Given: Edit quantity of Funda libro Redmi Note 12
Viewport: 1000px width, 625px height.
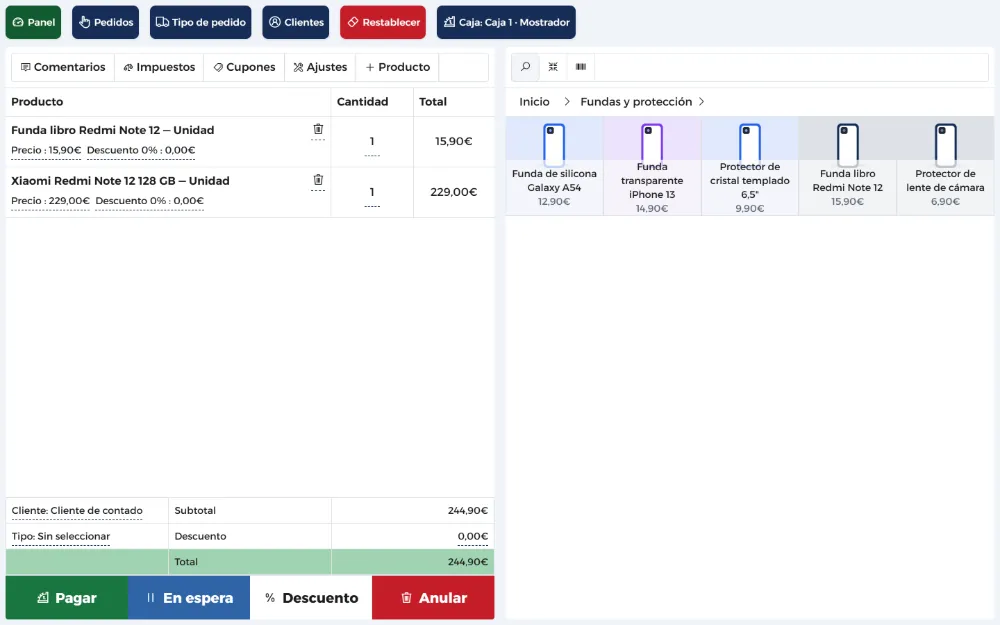Looking at the screenshot, I should [372, 142].
